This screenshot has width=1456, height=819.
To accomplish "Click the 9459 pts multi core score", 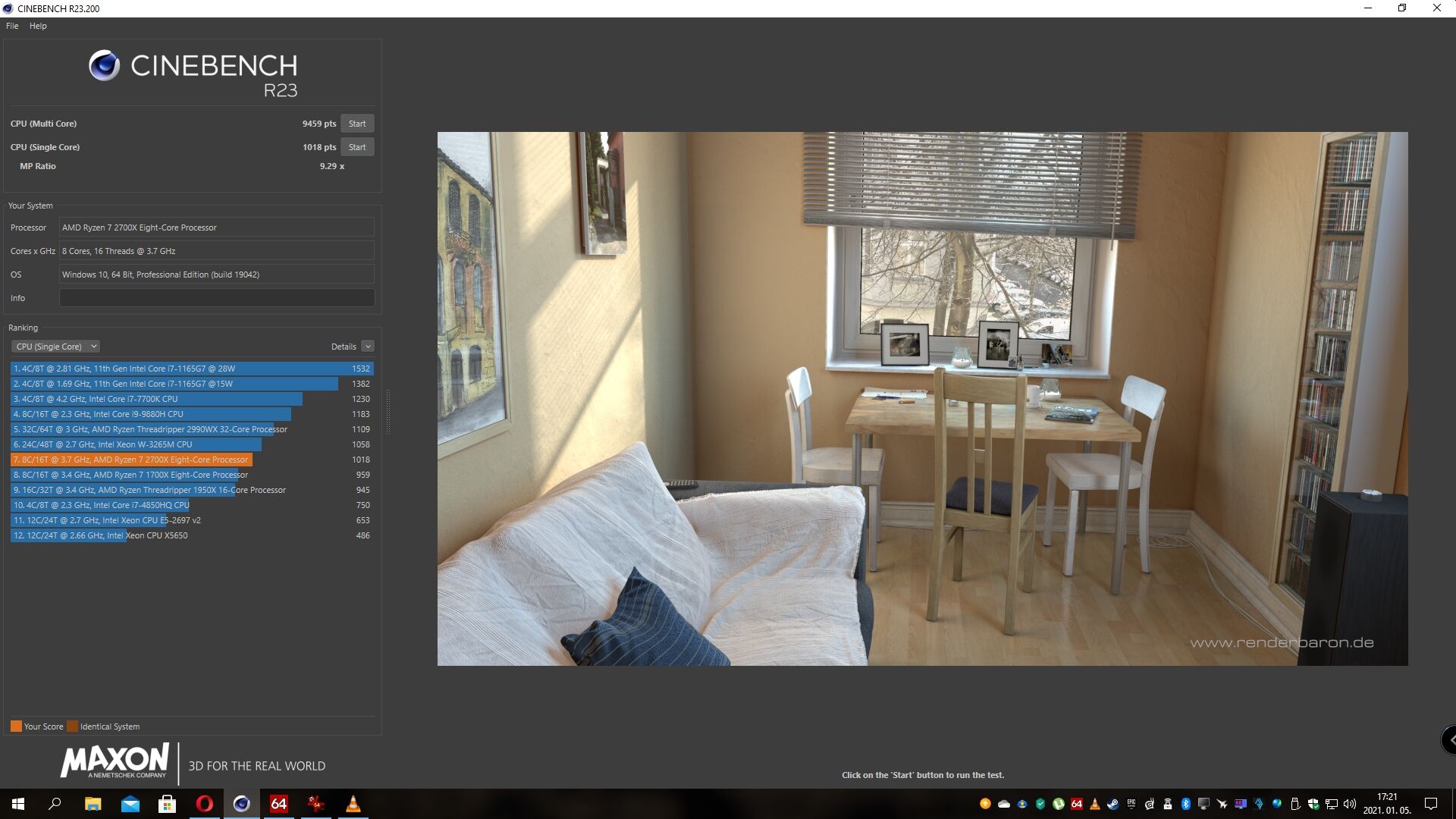I will coord(318,124).
